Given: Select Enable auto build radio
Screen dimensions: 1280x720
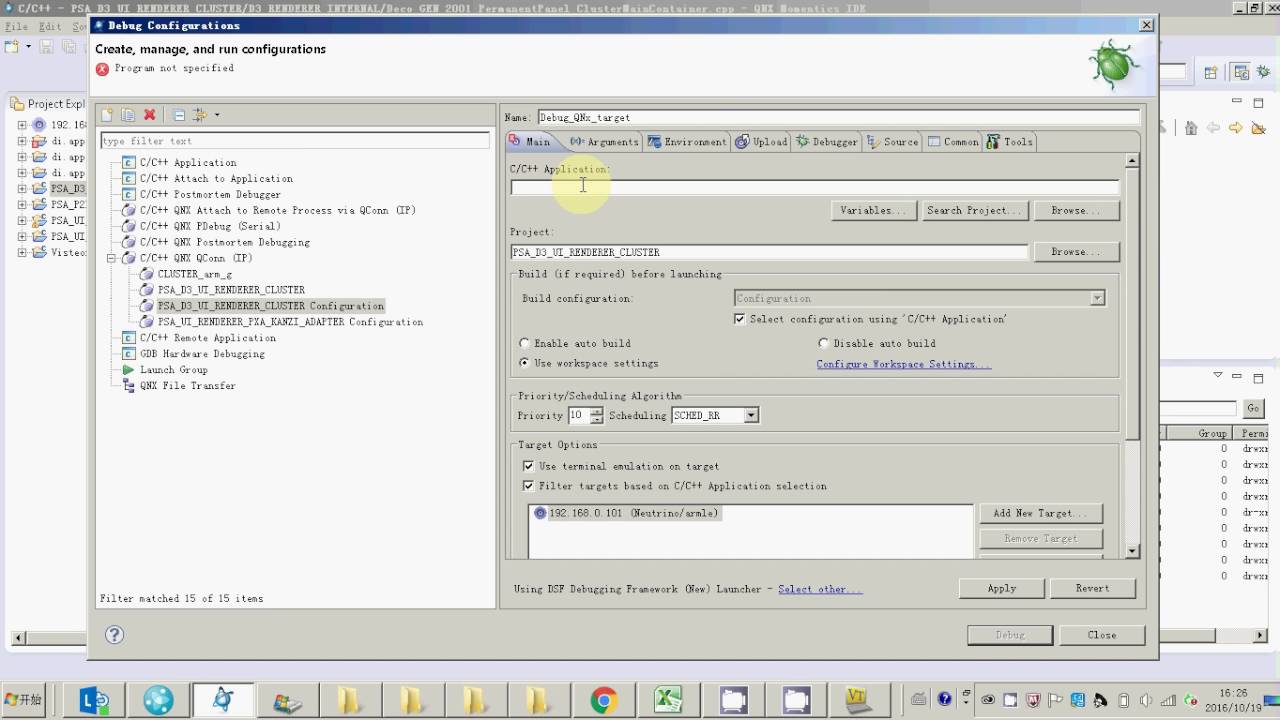Looking at the screenshot, I should pos(524,343).
